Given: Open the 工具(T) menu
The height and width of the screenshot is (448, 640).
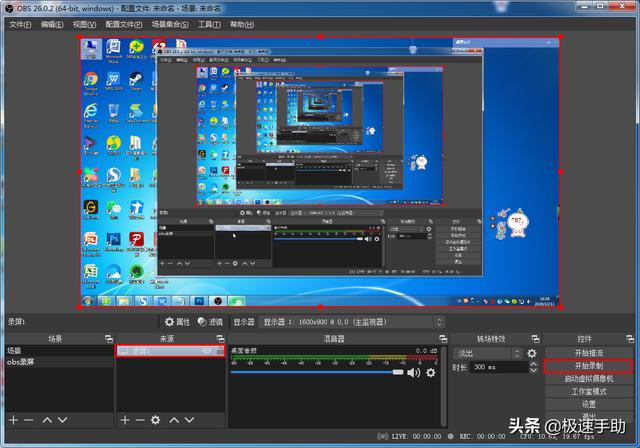Looking at the screenshot, I should pyautogui.click(x=209, y=24).
